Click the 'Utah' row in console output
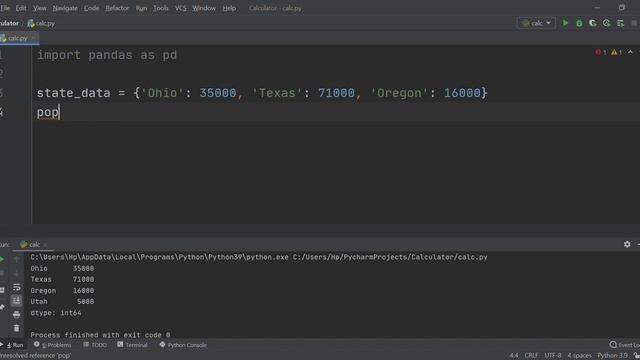The image size is (640, 360). 62,302
